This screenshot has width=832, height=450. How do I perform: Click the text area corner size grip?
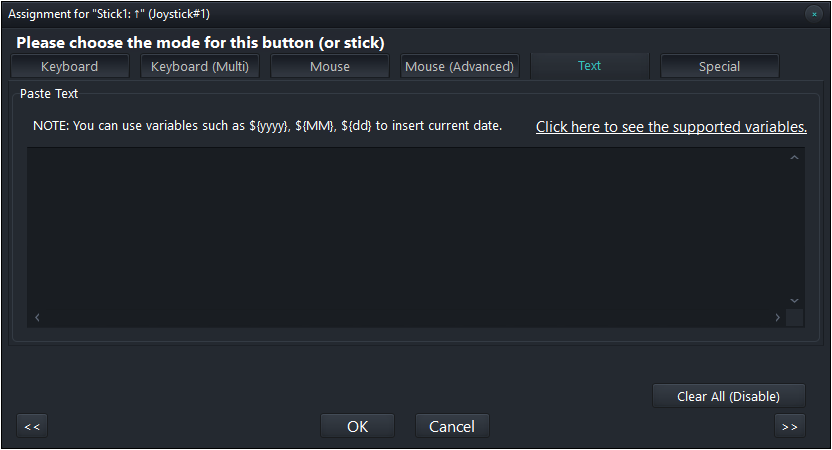pos(794,317)
